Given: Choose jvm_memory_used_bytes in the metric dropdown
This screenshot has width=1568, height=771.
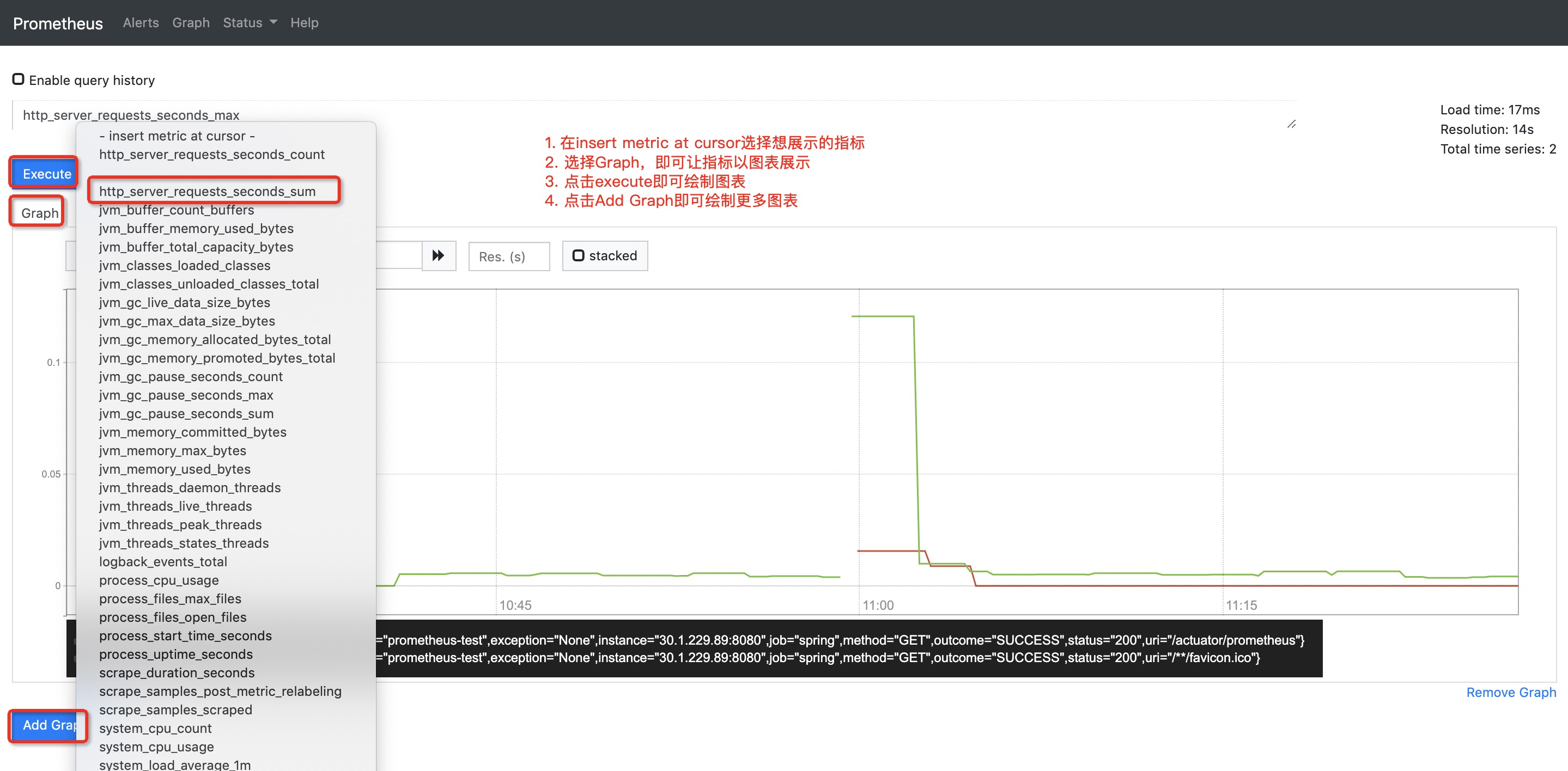Looking at the screenshot, I should click(x=175, y=469).
